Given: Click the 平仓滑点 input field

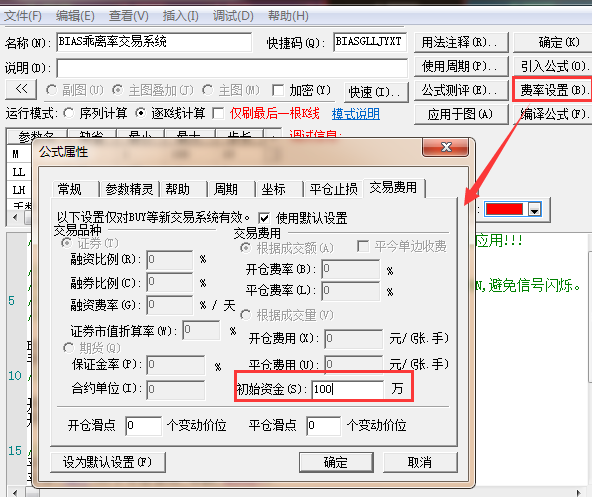Looking at the screenshot, I should point(324,426).
